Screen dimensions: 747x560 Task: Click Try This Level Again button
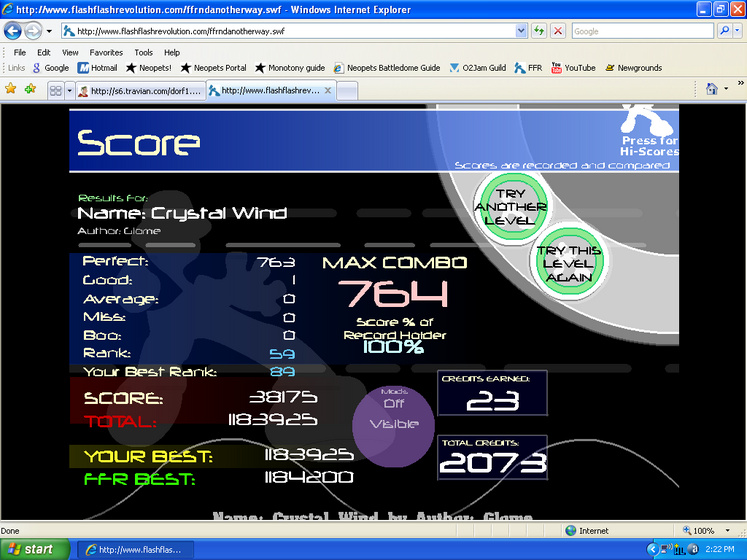click(569, 264)
